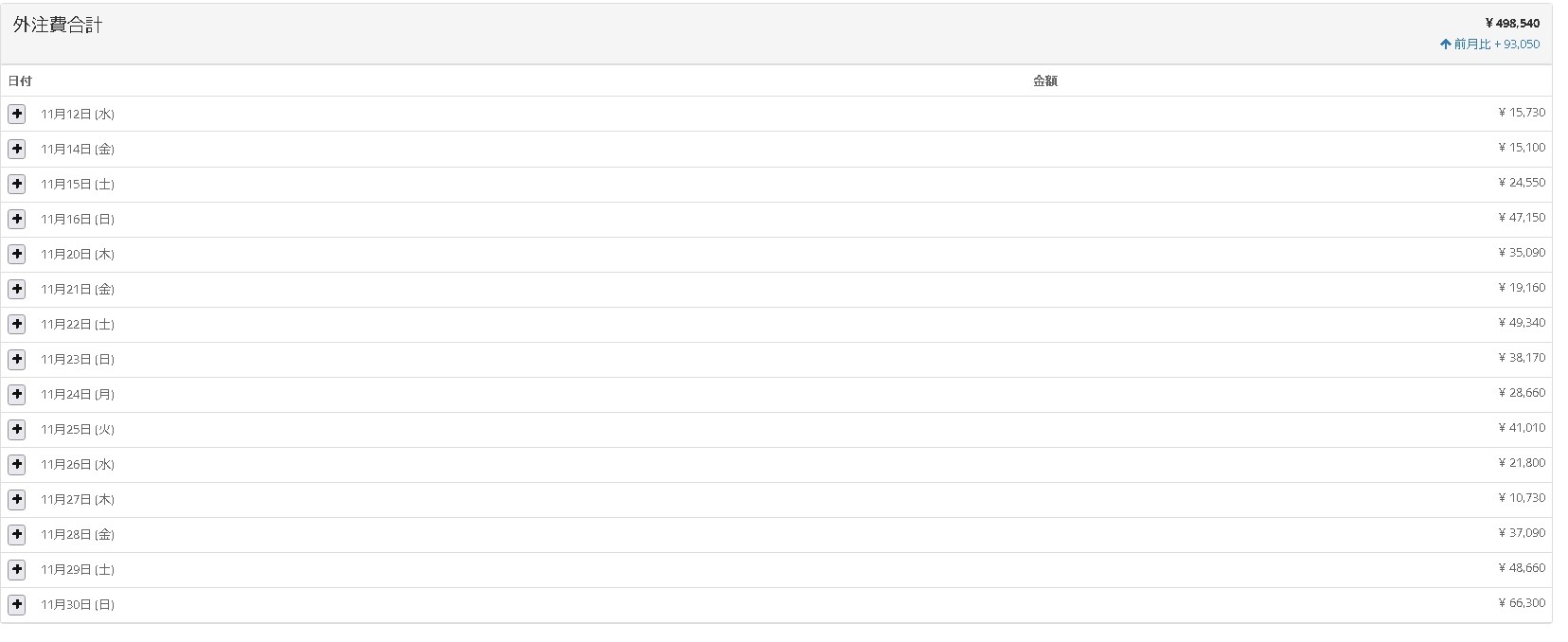Click the 外注費合計 panel title

pos(58,26)
